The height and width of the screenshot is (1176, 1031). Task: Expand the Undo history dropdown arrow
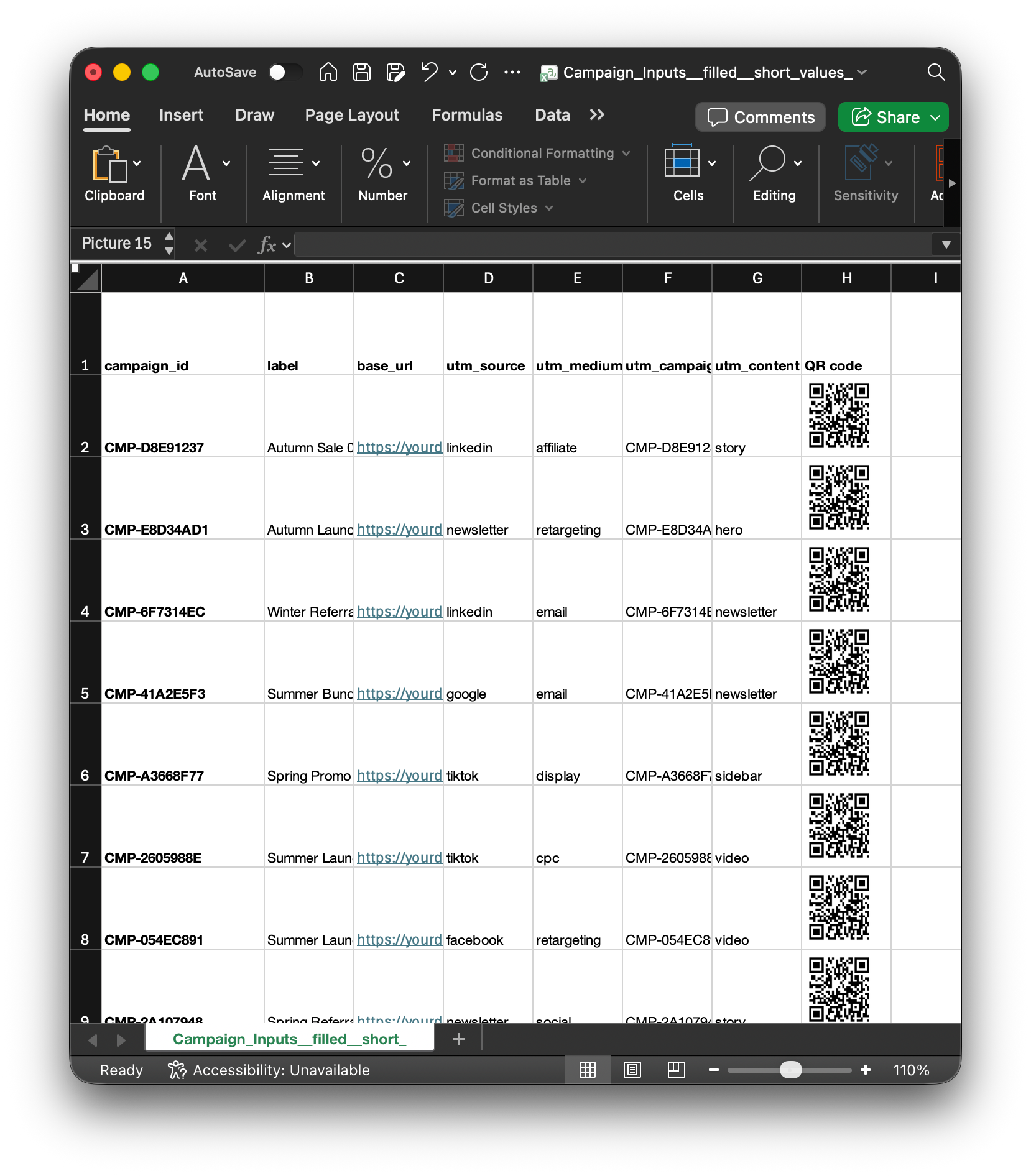453,73
